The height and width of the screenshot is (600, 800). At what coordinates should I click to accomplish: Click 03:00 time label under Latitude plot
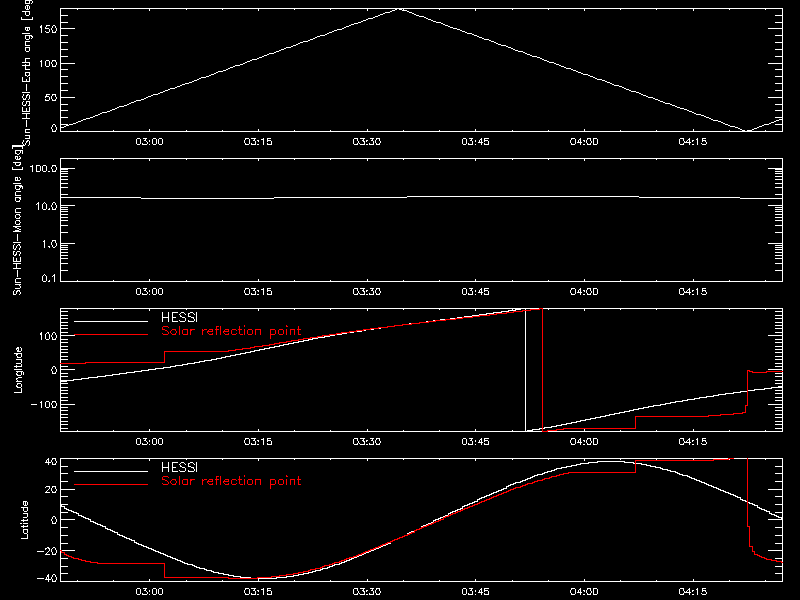[x=149, y=591]
